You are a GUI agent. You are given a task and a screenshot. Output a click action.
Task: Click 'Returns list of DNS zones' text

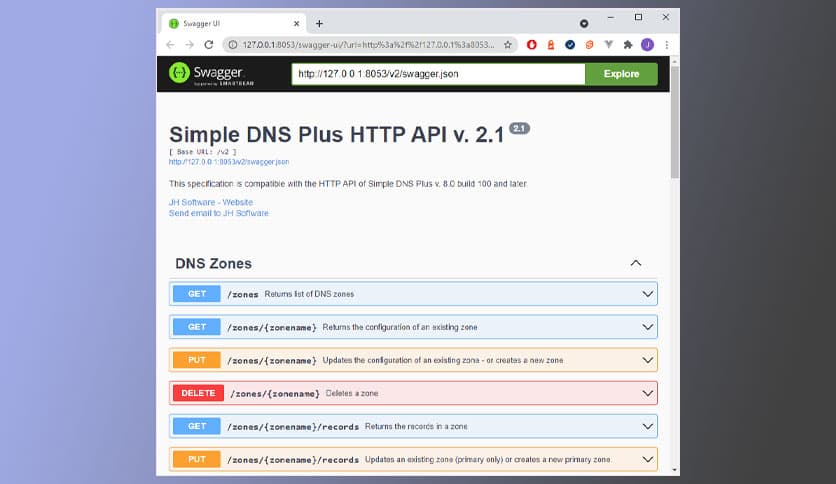click(x=309, y=294)
